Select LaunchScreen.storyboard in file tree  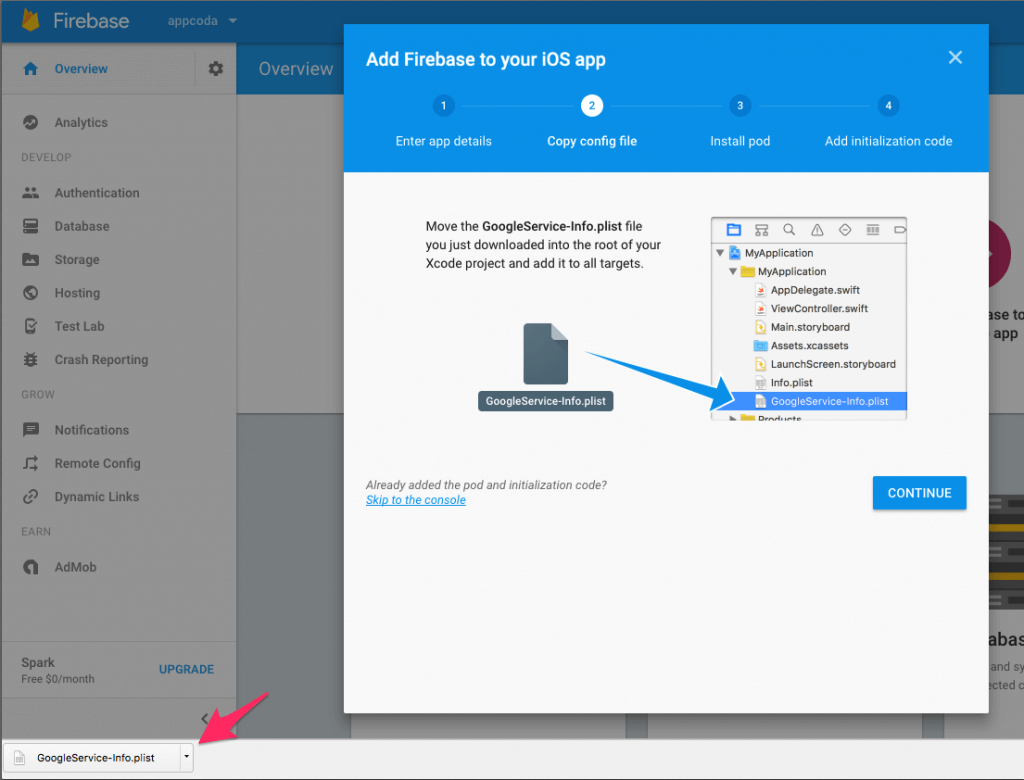(x=833, y=364)
